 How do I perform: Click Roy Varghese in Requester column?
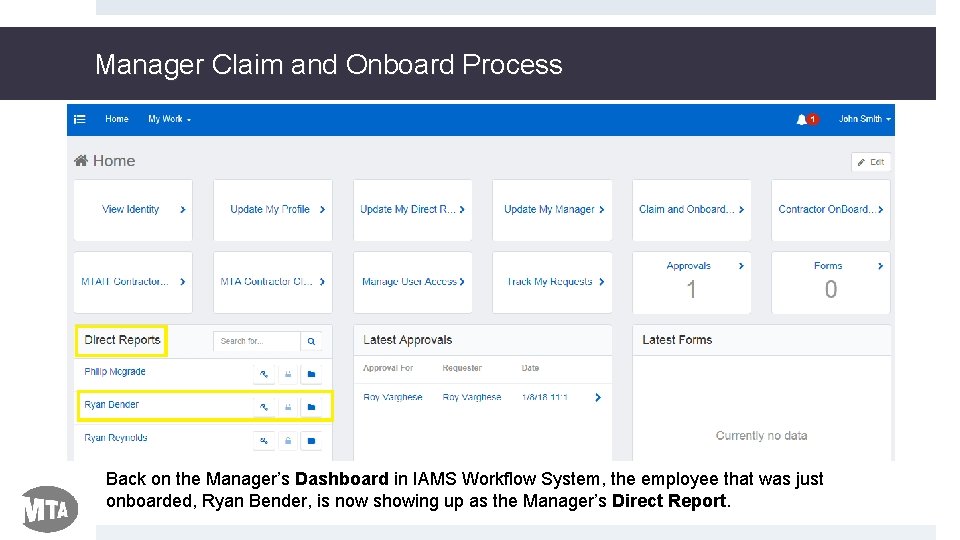coord(471,397)
